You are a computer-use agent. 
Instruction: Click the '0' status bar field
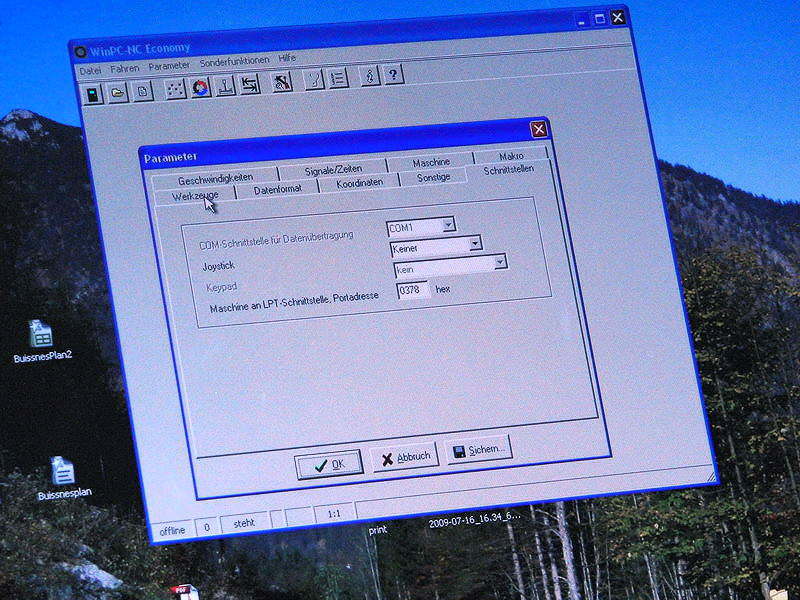(x=207, y=528)
